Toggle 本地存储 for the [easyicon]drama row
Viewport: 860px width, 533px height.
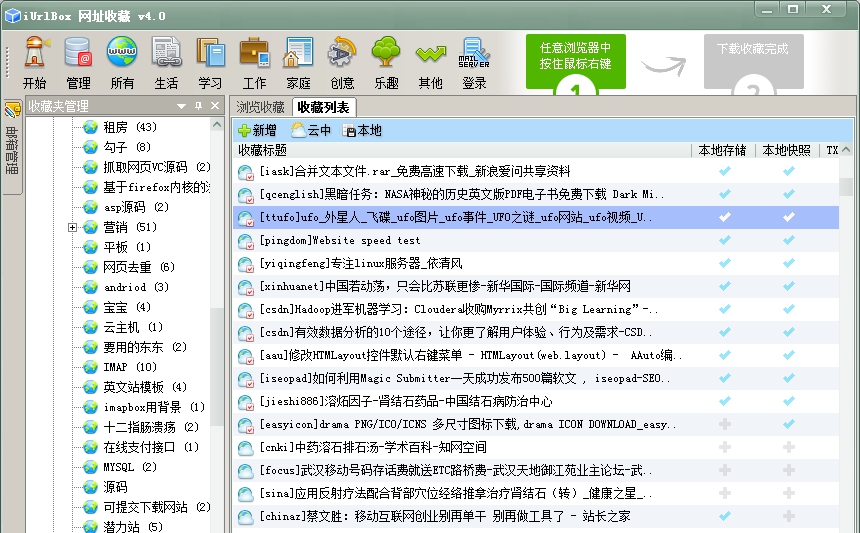(725, 424)
